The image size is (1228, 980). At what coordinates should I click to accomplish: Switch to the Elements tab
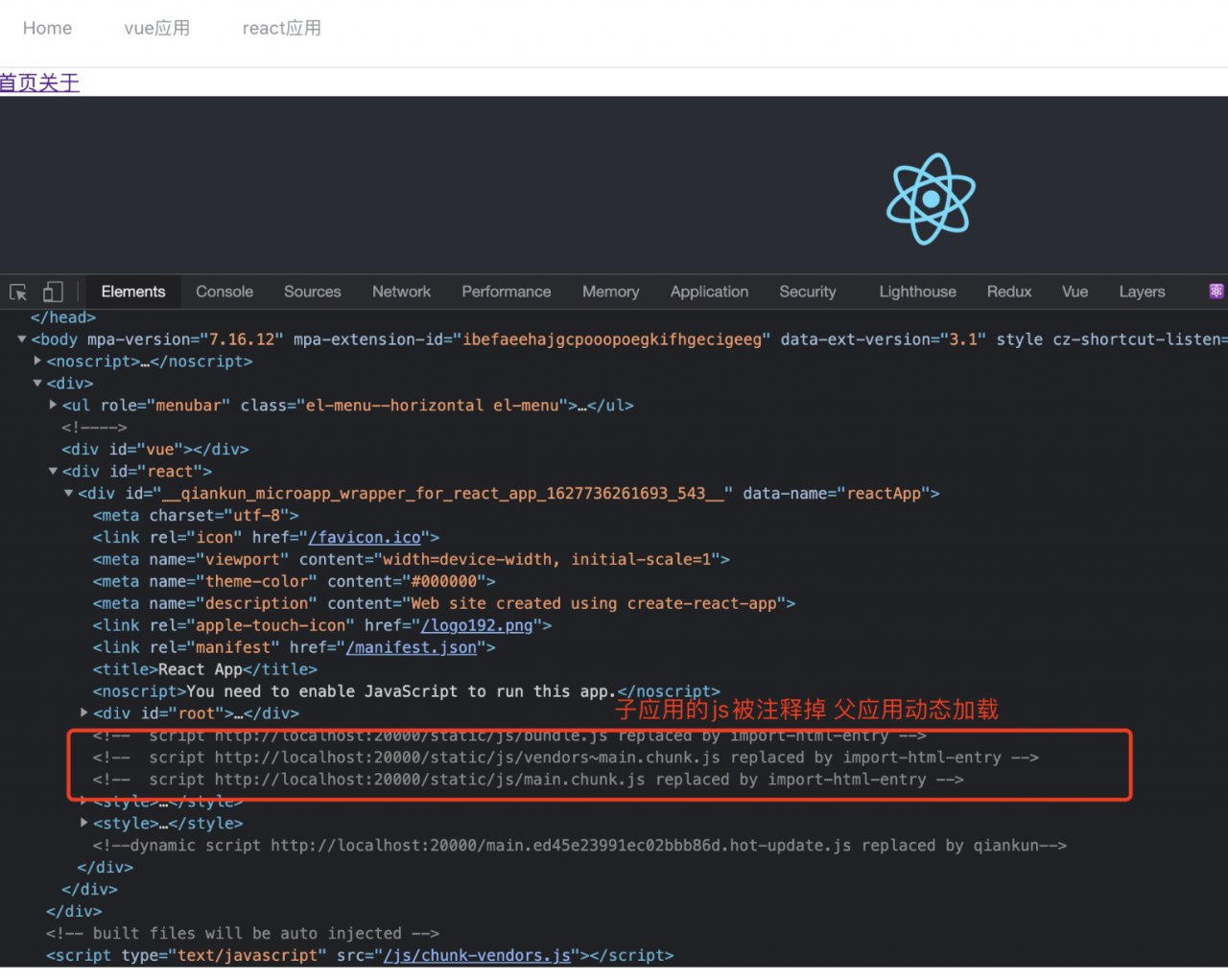[133, 292]
